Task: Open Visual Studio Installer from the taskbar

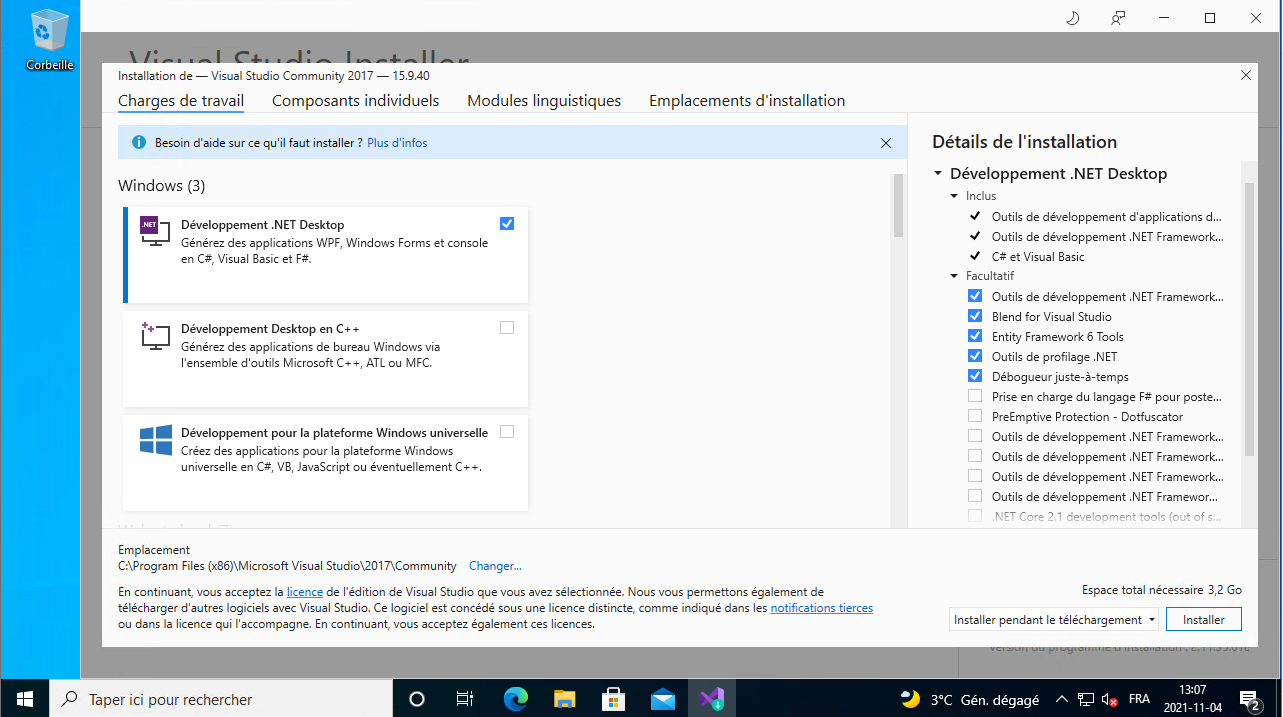Action: (712, 699)
